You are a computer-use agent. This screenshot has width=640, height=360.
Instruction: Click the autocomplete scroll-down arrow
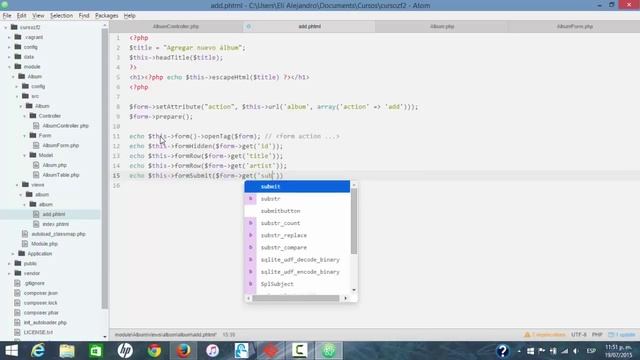tap(354, 290)
